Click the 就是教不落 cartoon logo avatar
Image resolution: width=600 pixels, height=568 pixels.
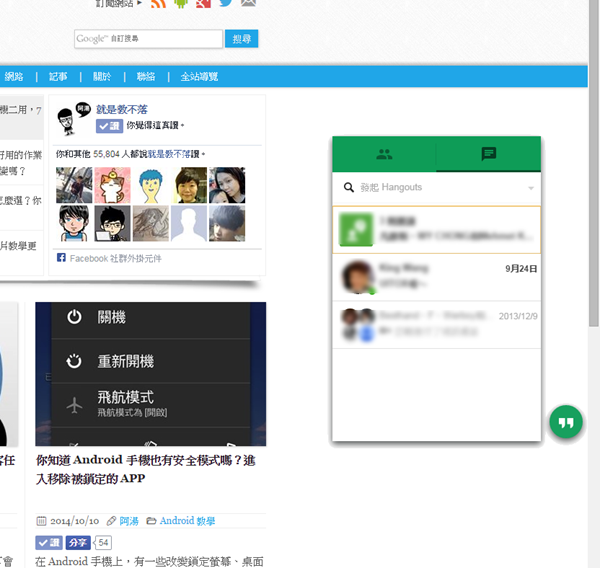73,119
